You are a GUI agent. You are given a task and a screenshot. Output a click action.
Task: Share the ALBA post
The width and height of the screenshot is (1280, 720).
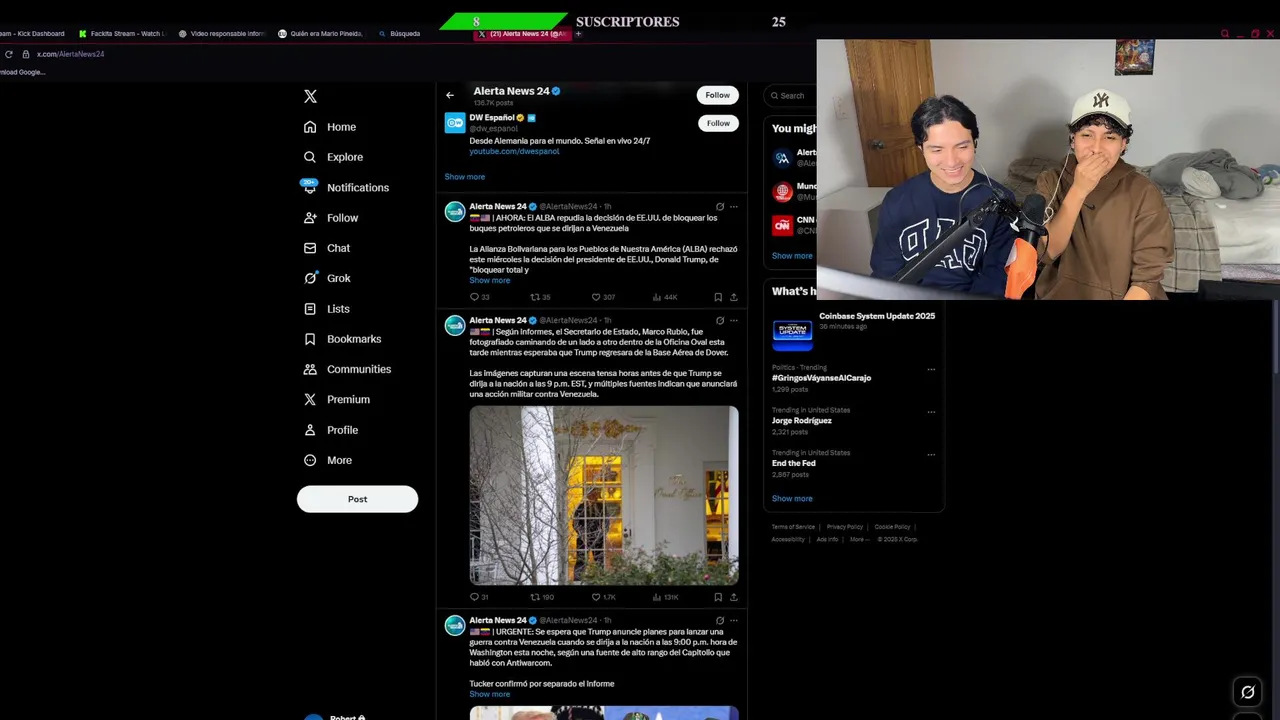pos(734,297)
